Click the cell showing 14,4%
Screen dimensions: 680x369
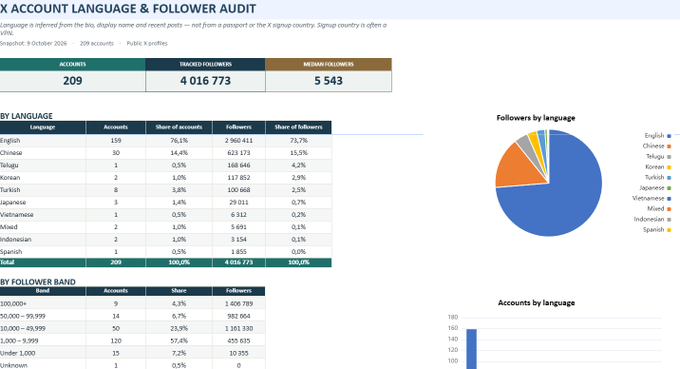pyautogui.click(x=179, y=153)
